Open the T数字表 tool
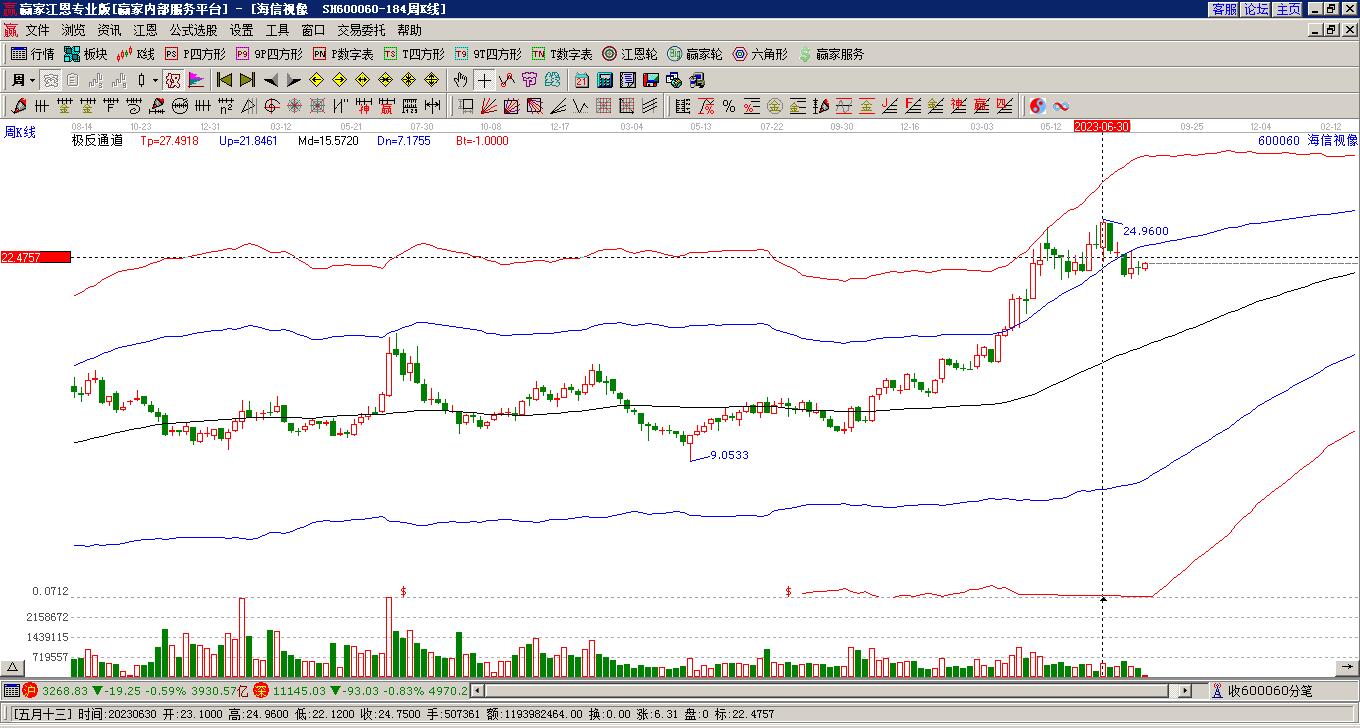Screen dimensions: 1360x728 click(x=562, y=54)
